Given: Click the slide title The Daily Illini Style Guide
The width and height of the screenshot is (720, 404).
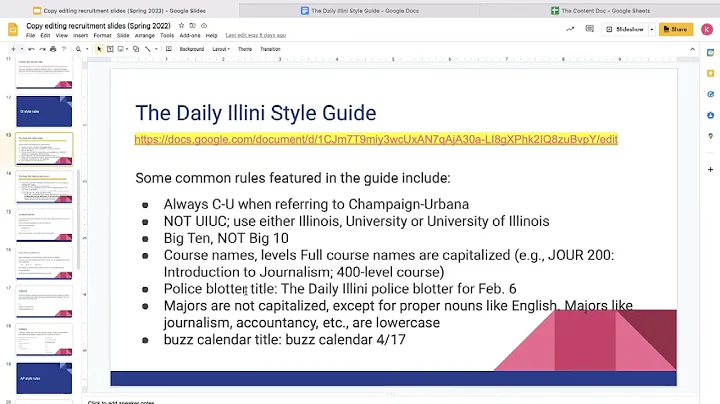Looking at the screenshot, I should (x=256, y=113).
